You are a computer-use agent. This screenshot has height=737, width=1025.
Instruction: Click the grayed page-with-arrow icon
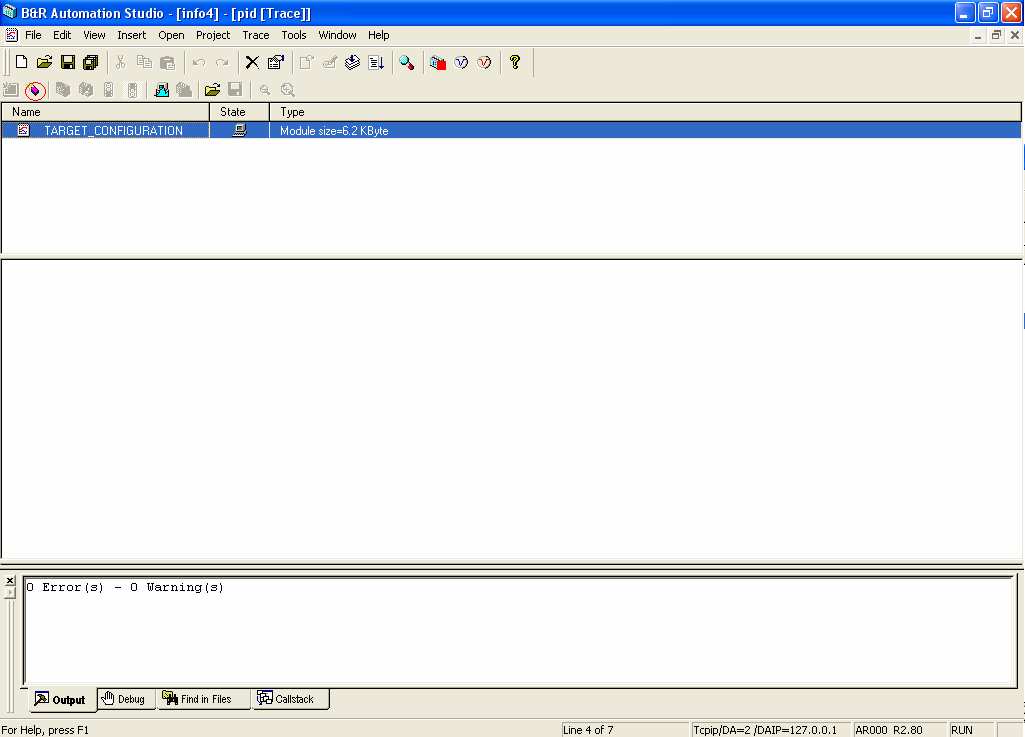tap(306, 62)
